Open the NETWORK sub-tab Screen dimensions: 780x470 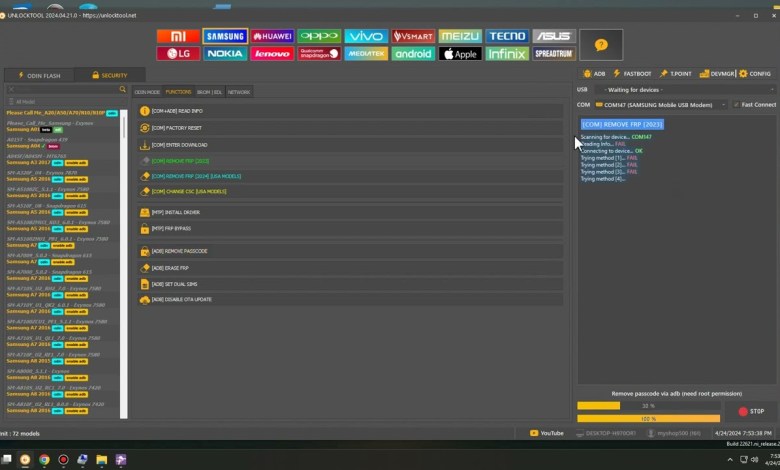point(239,92)
